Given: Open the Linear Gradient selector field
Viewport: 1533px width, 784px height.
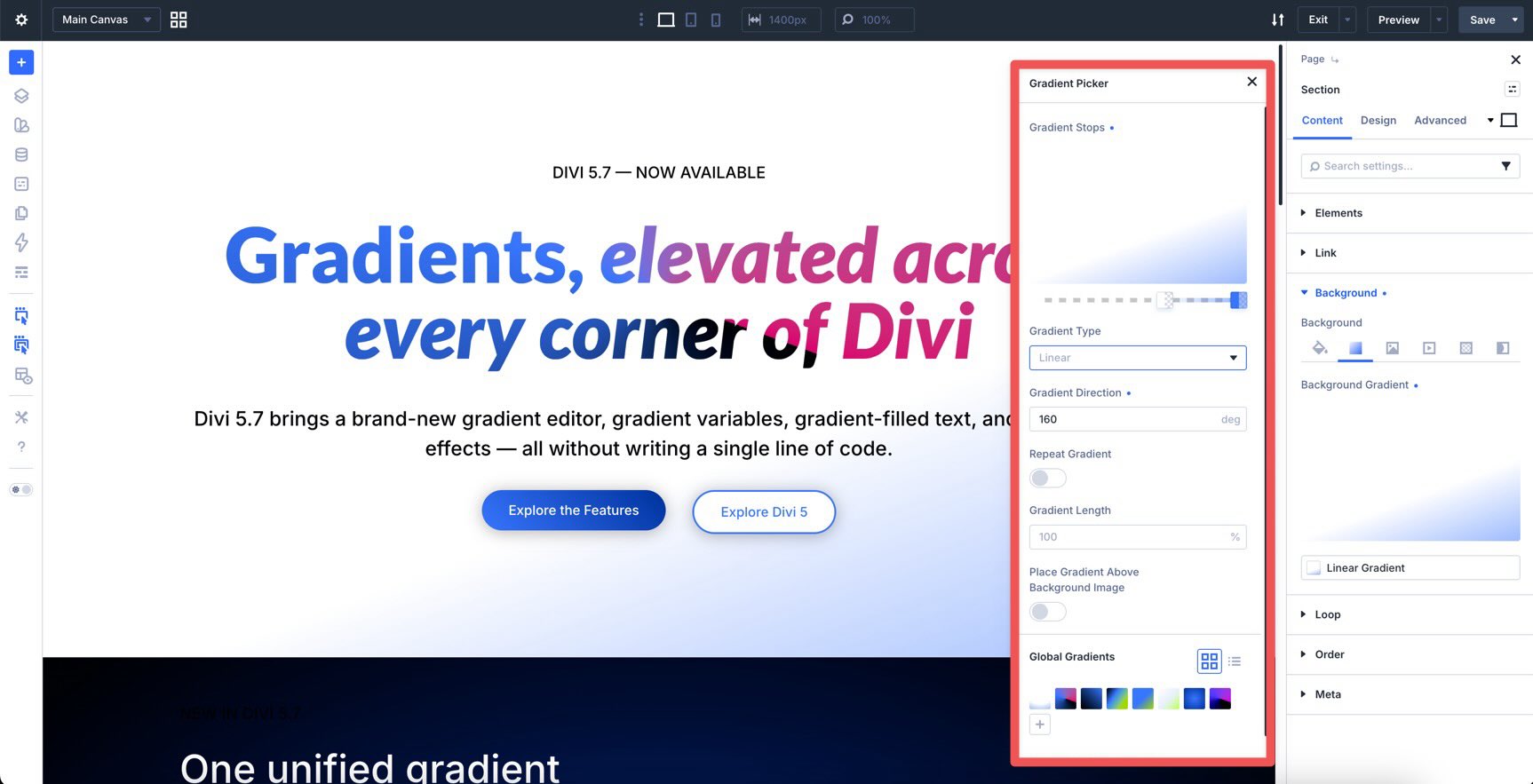Looking at the screenshot, I should click(1410, 568).
